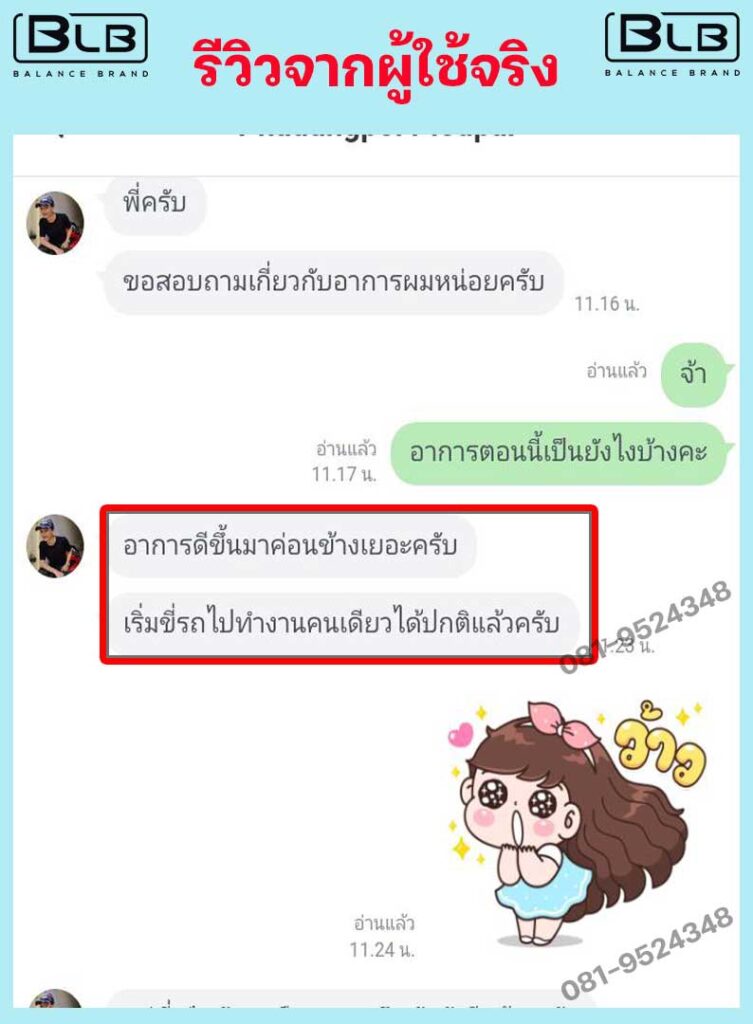
Task: Click the BLB Balance Brand logo at top right
Action: tap(673, 44)
